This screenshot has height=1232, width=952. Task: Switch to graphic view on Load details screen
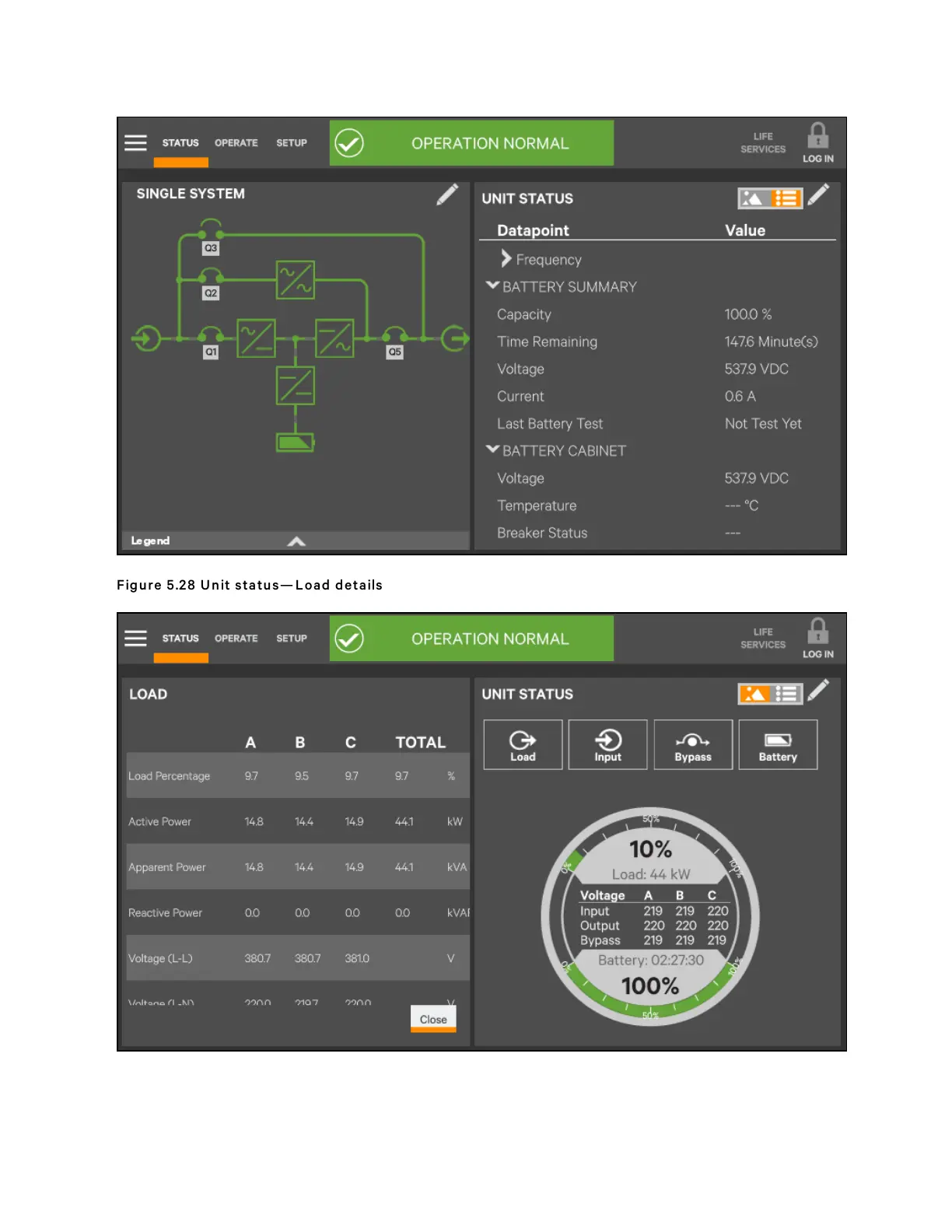click(753, 695)
